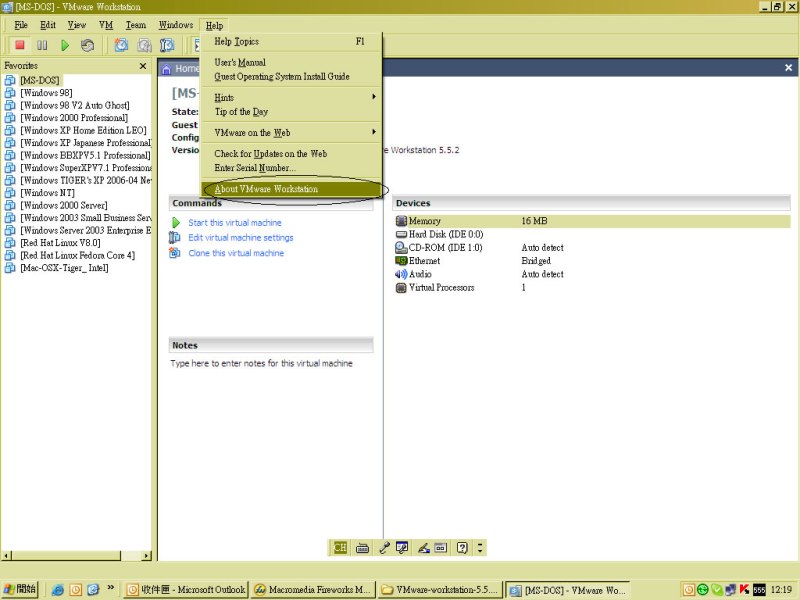Click the 16 MB memory value
The image size is (800, 600).
pos(534,221)
